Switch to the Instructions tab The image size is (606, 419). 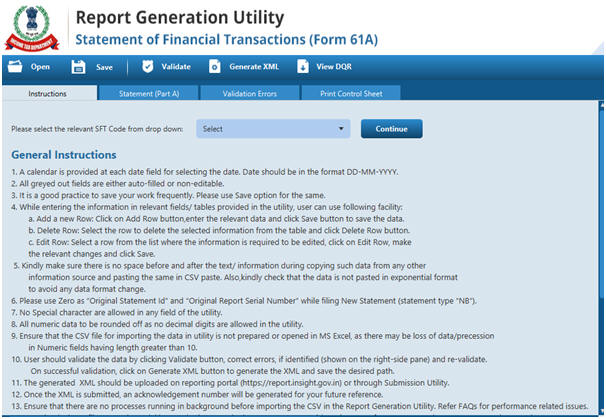(47, 93)
